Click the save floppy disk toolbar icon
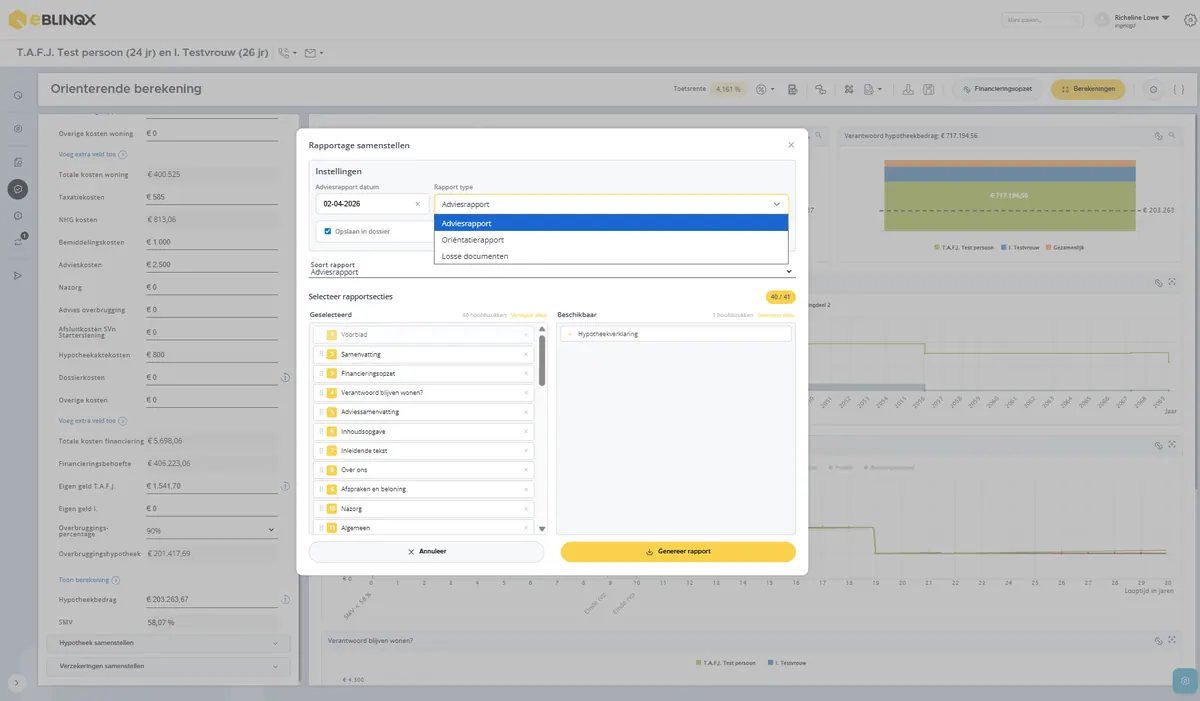Viewport: 1200px width, 701px height. pos(929,89)
